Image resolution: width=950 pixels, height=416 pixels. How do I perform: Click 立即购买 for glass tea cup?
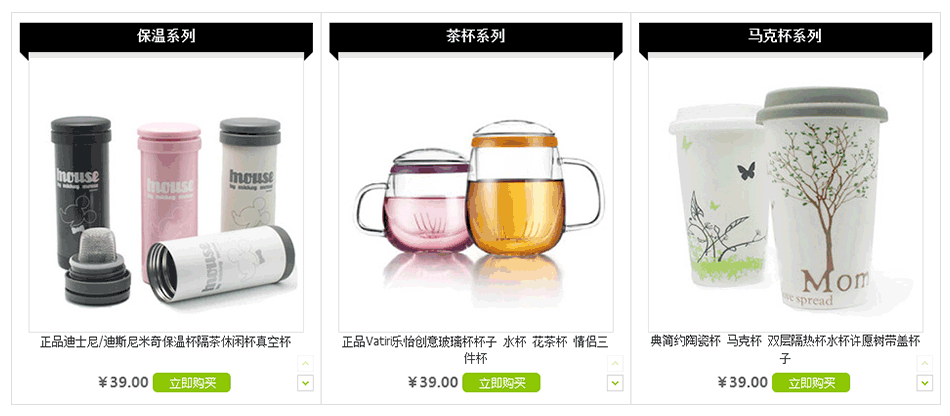501,383
